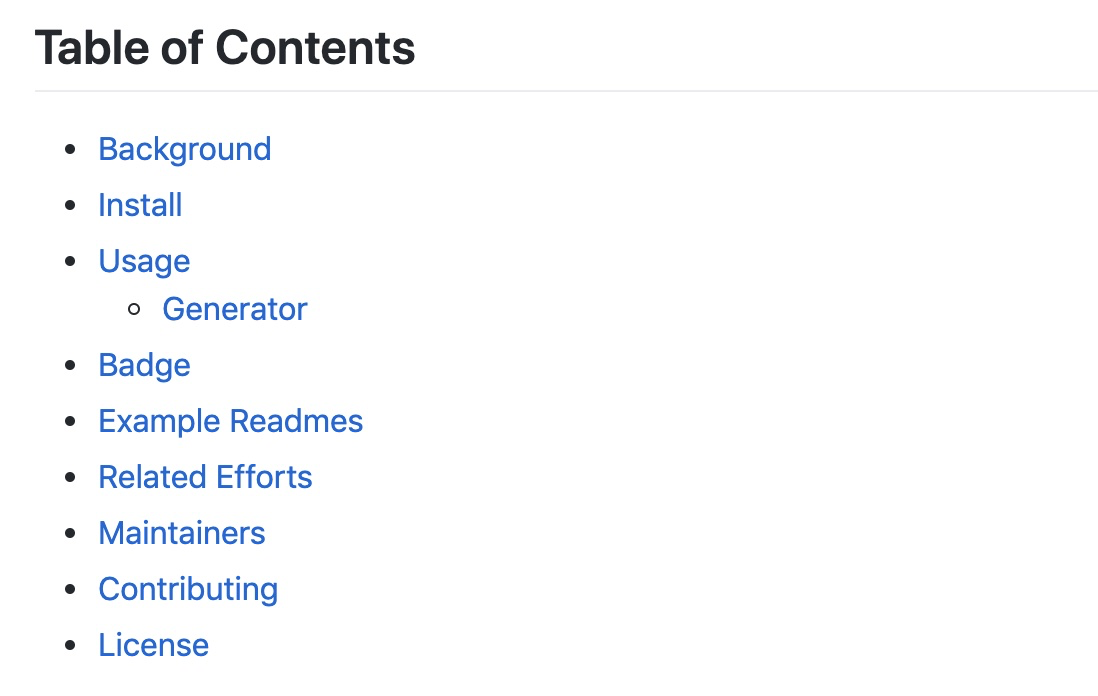Select the Related Efforts link
This screenshot has height=696, width=1098.
(205, 477)
